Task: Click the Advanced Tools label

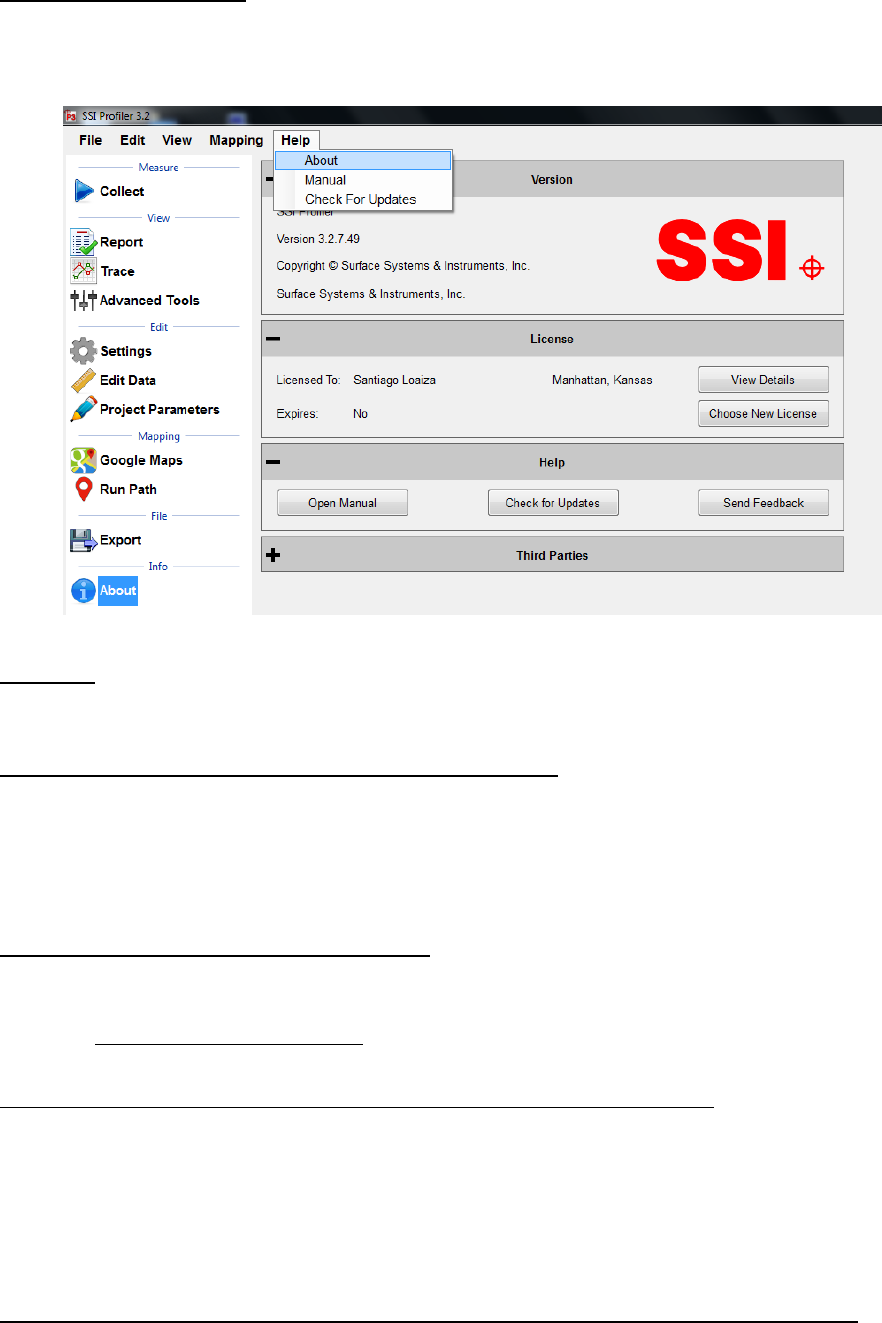Action: click(x=150, y=300)
